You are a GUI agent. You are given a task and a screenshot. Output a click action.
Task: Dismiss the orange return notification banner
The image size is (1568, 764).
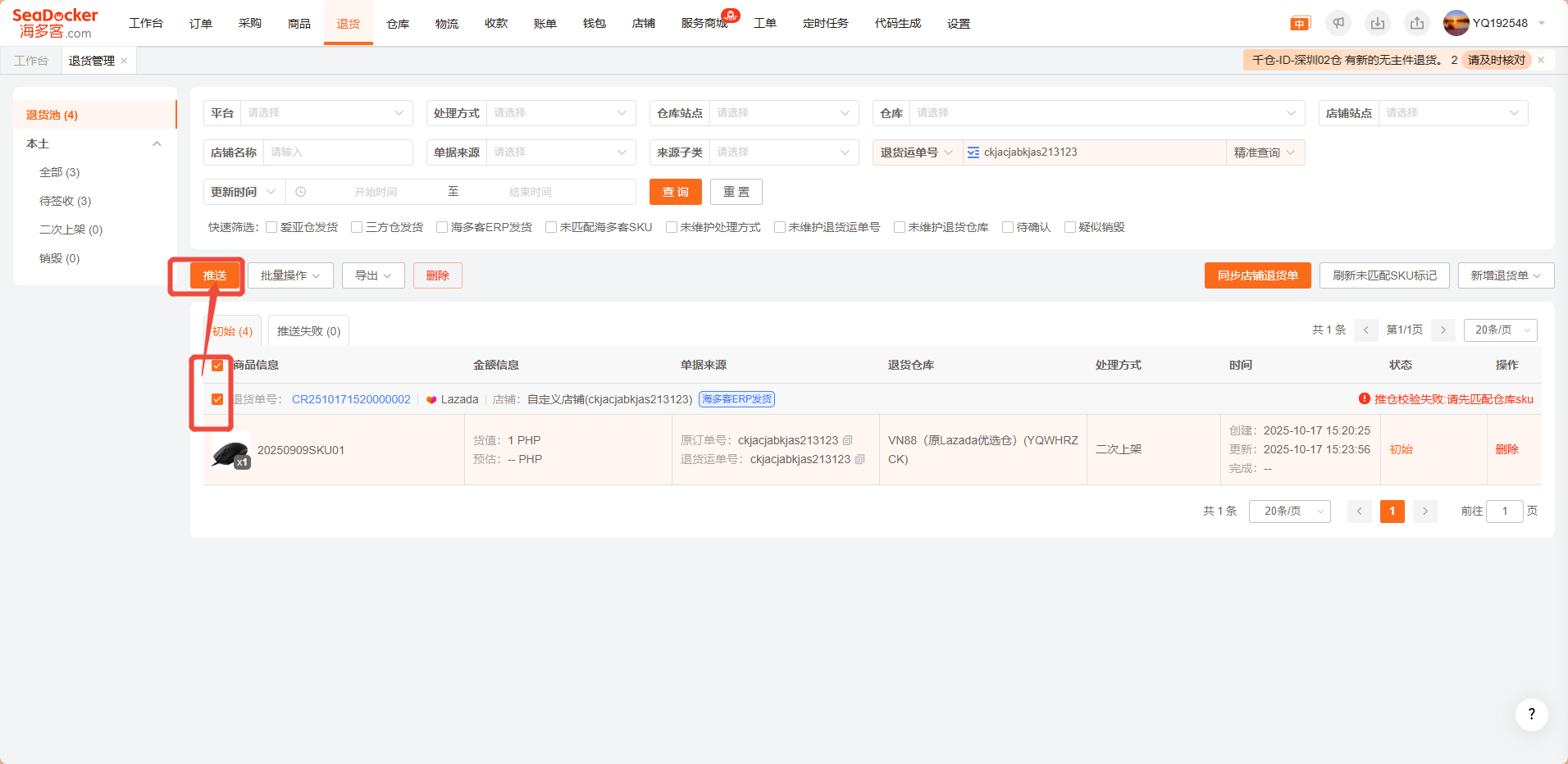tap(1541, 60)
